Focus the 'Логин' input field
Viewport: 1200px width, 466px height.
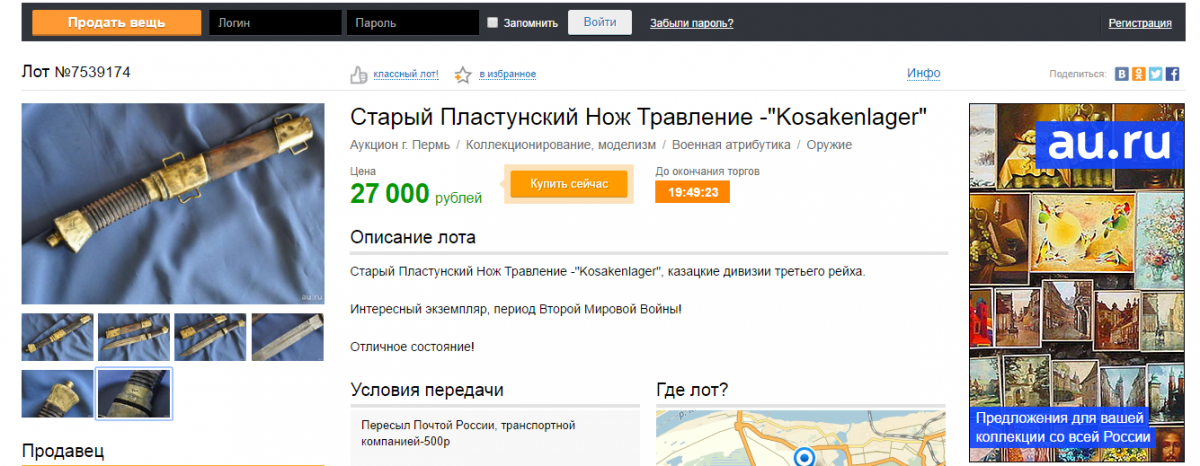[x=275, y=23]
